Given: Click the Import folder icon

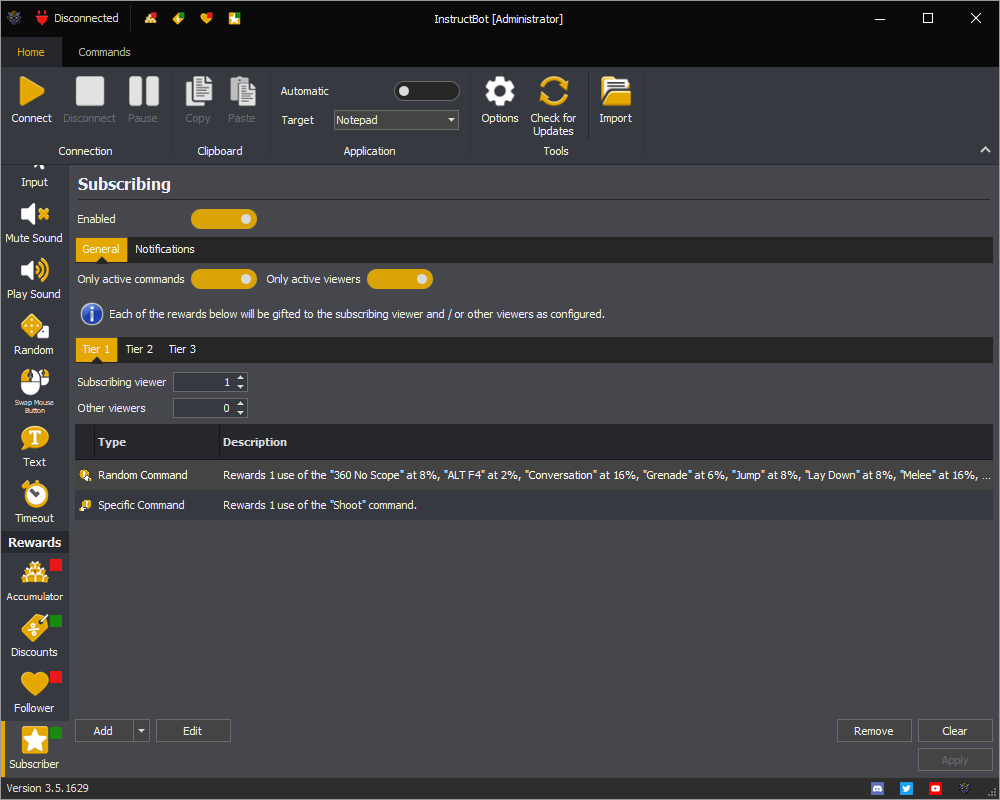Looking at the screenshot, I should coord(615,91).
